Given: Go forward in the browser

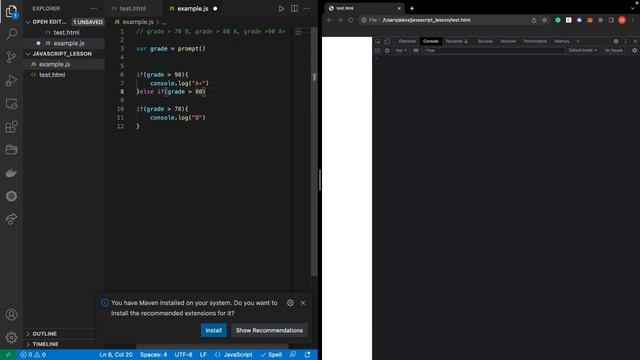Looking at the screenshot, I should 340,20.
